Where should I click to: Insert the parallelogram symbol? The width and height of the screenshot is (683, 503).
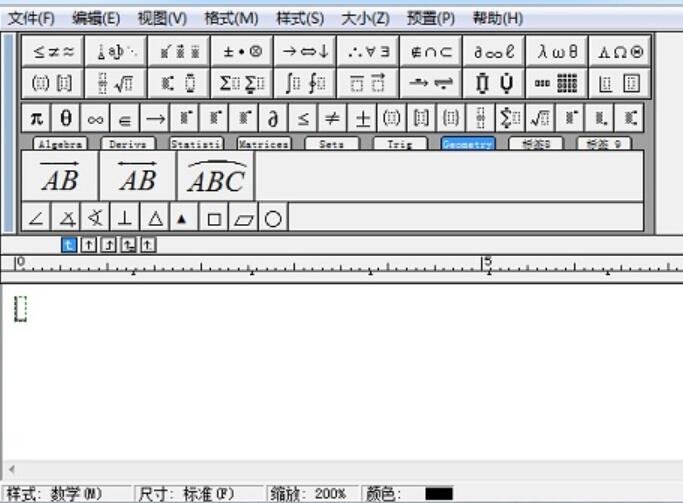click(243, 218)
